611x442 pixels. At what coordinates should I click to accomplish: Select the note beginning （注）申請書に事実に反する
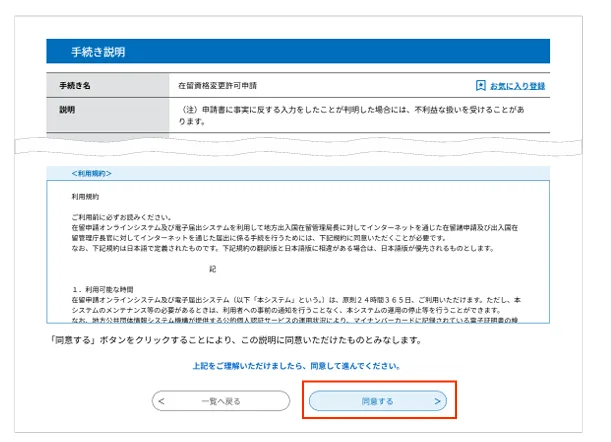coord(351,115)
